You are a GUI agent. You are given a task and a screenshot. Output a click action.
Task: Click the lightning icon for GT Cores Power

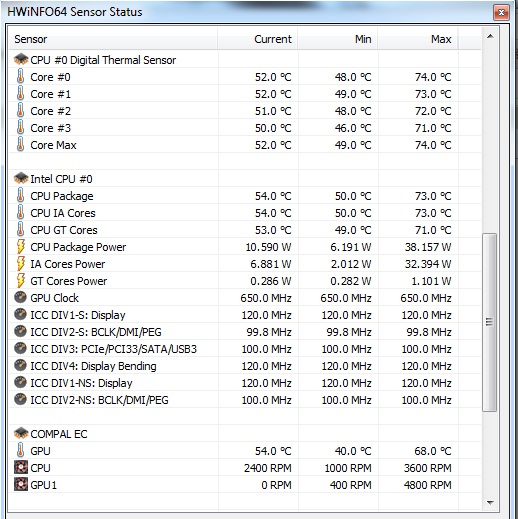click(21, 281)
